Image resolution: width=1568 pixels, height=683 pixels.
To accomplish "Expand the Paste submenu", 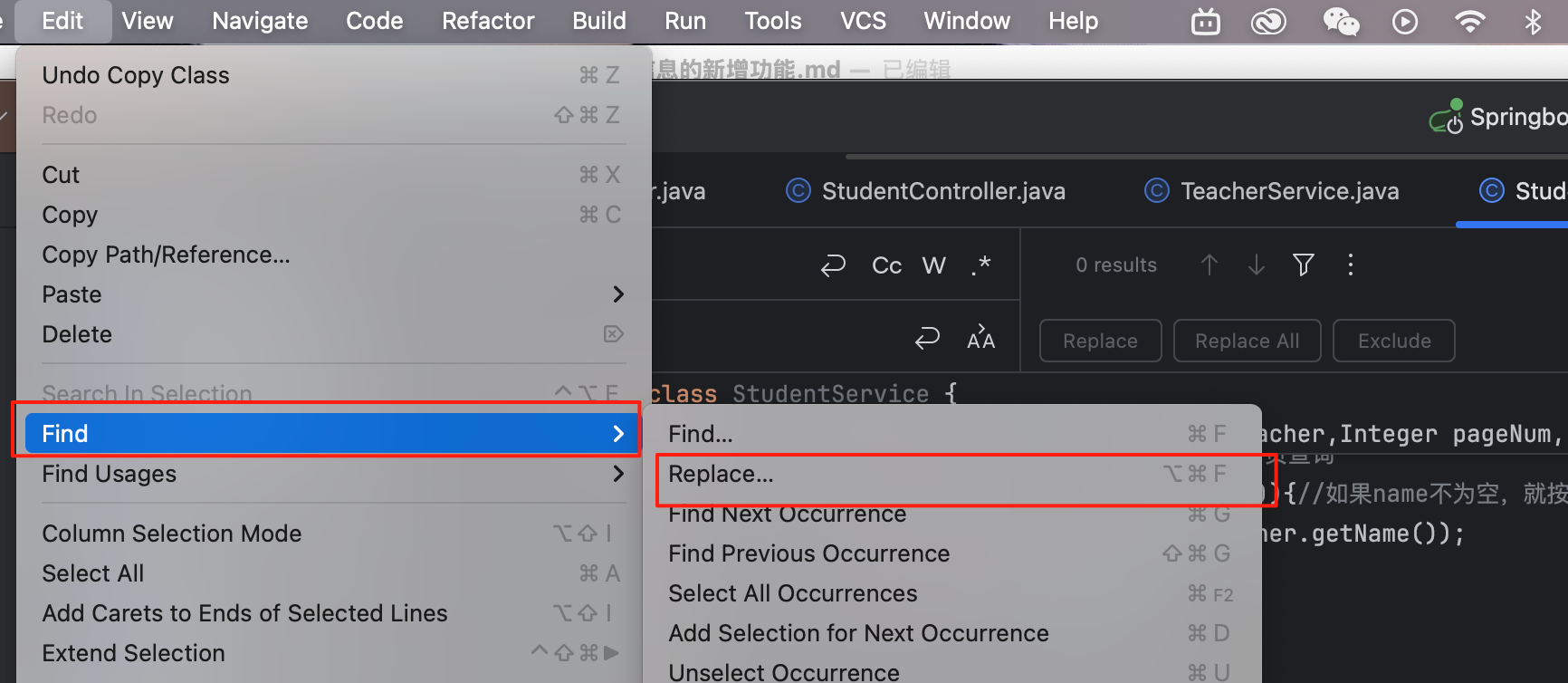I will [x=617, y=294].
